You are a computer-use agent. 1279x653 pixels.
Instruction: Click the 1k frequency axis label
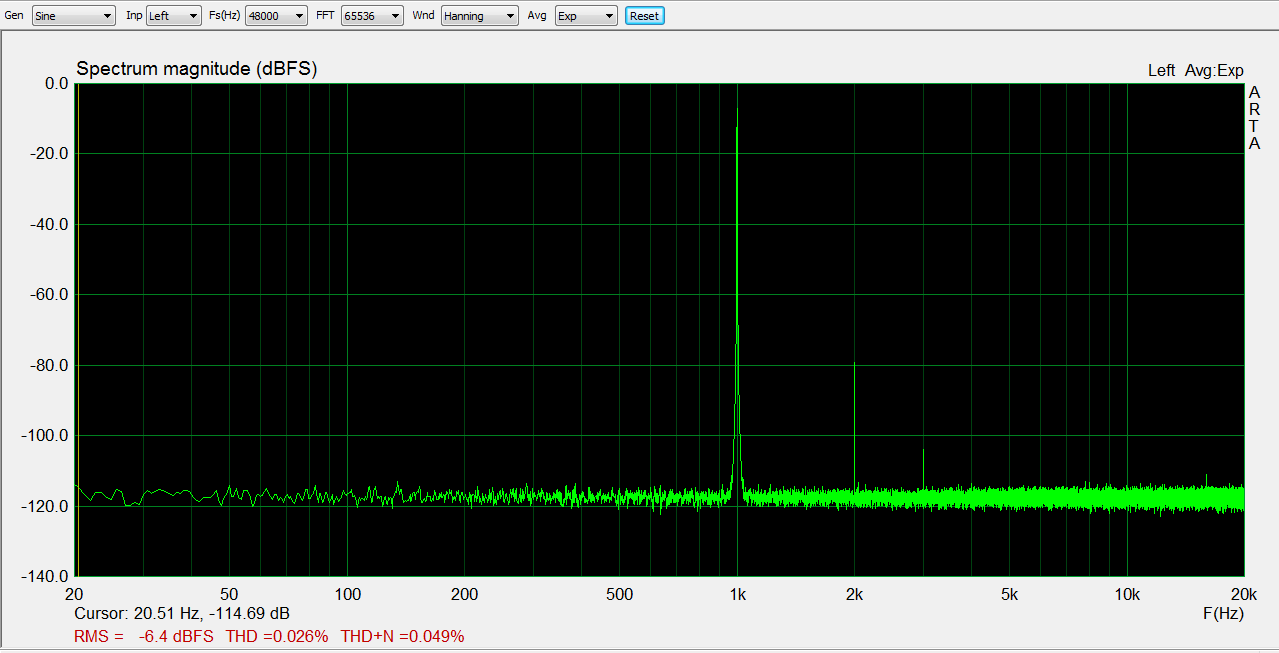tap(738, 594)
